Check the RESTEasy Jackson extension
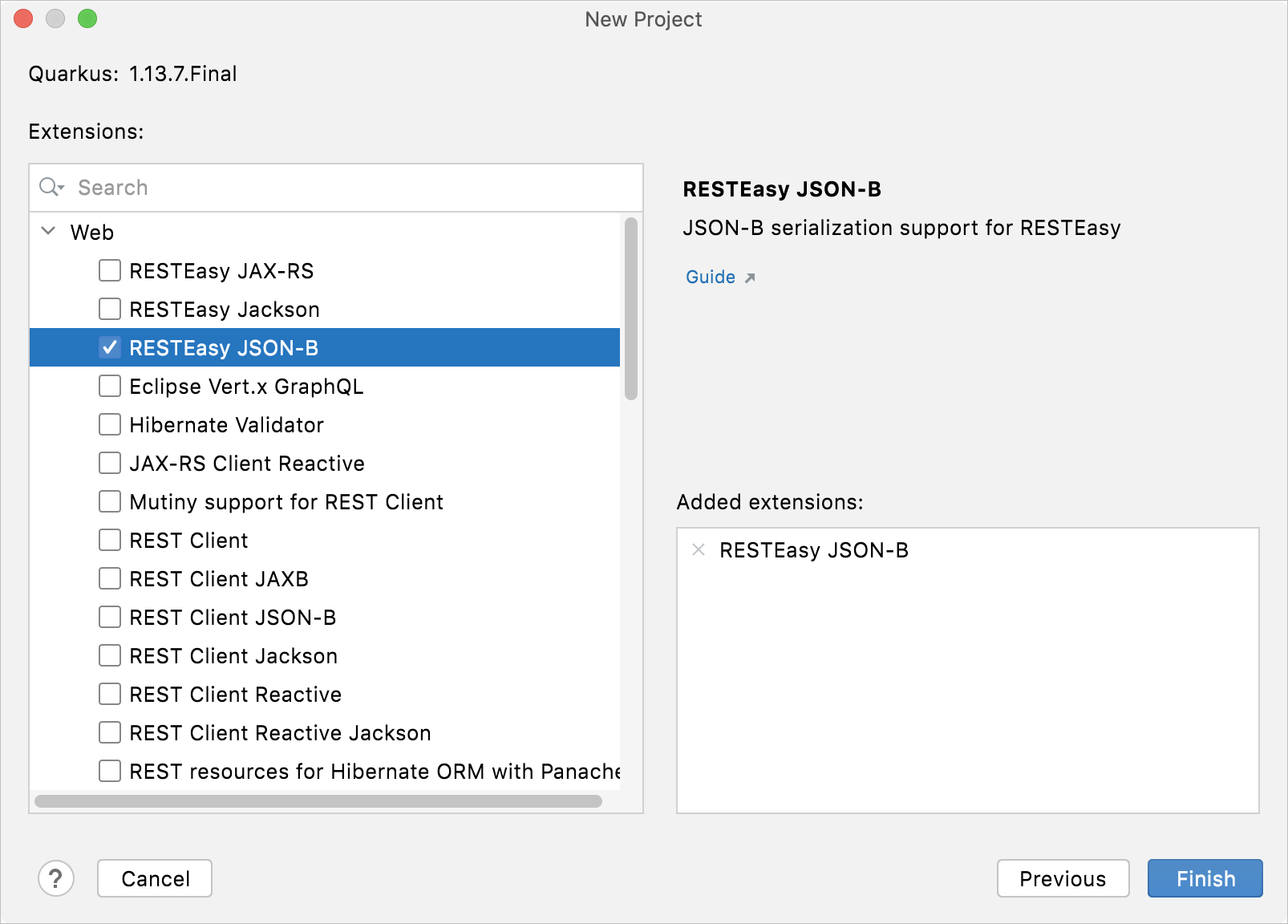Viewport: 1288px width, 924px height. coord(110,309)
